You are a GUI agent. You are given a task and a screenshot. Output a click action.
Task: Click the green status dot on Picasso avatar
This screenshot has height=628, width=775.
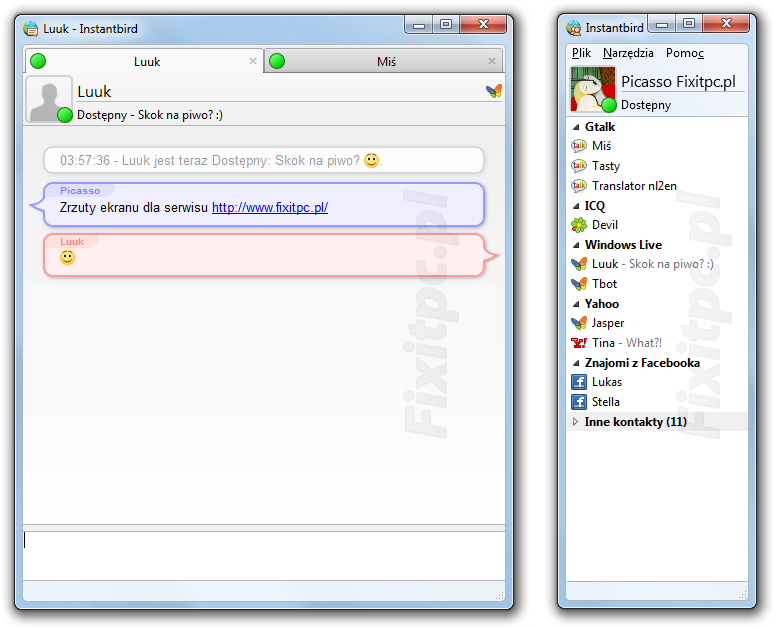click(609, 105)
